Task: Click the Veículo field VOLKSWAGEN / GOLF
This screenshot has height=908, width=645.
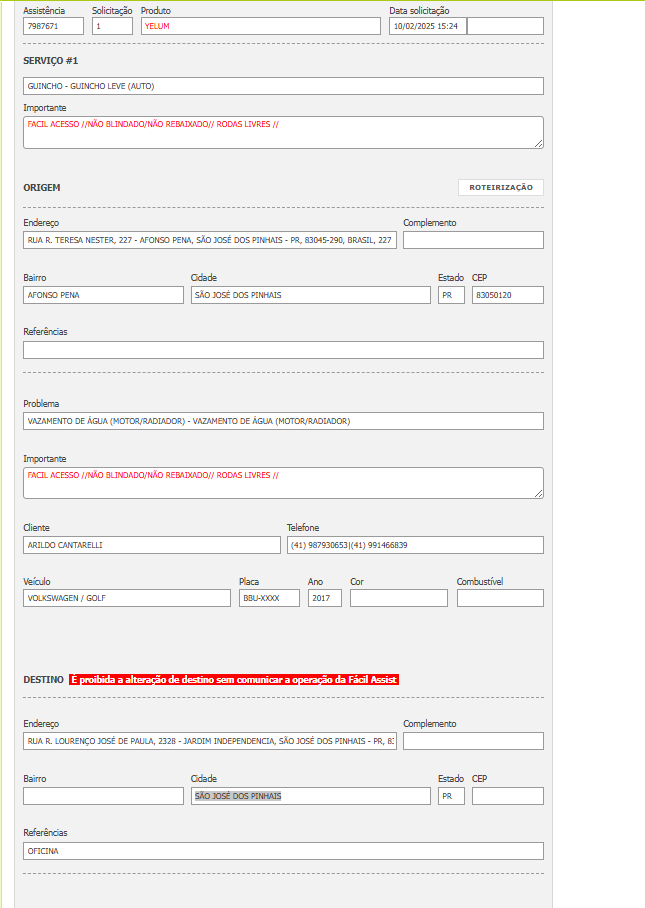Action: [127, 598]
